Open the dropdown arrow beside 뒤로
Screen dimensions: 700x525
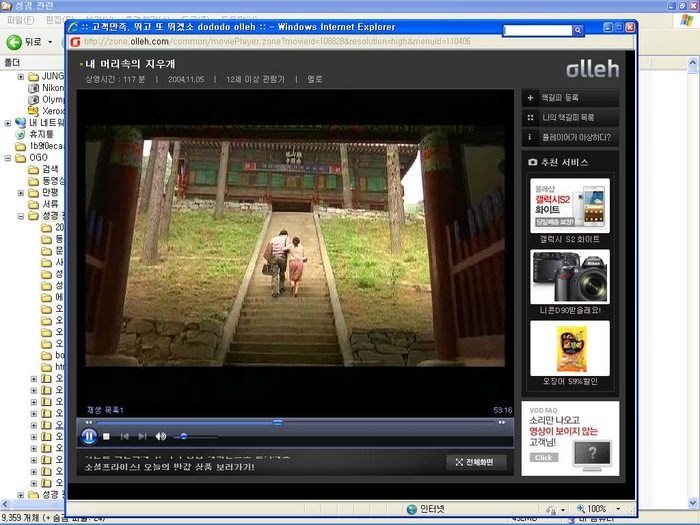(50, 42)
